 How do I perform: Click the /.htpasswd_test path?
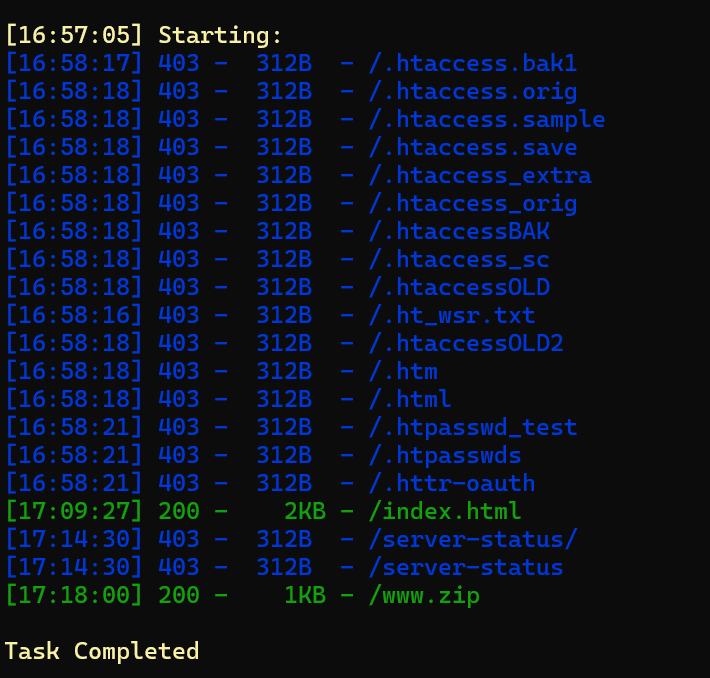pyautogui.click(x=473, y=428)
